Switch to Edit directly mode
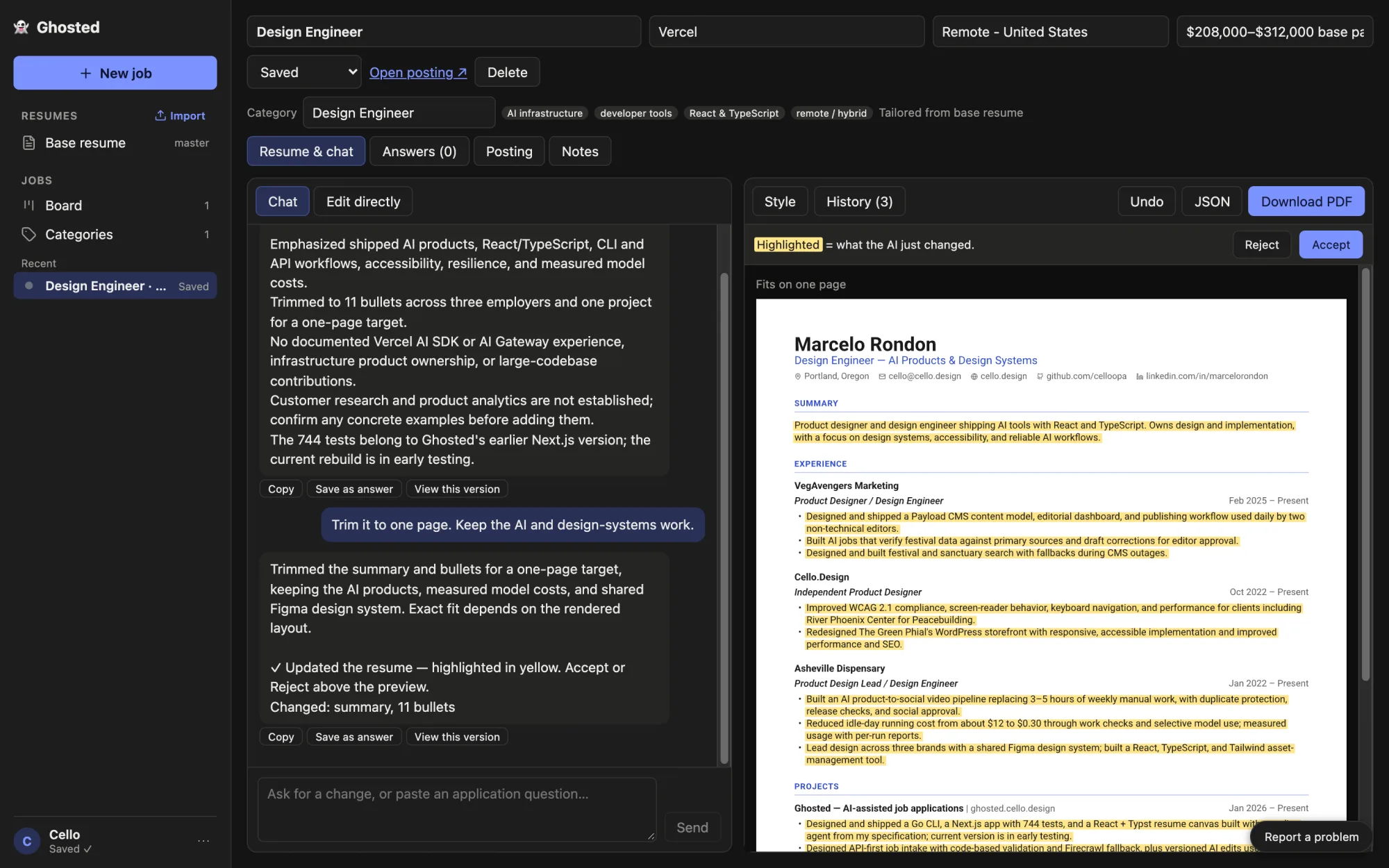 (x=363, y=201)
